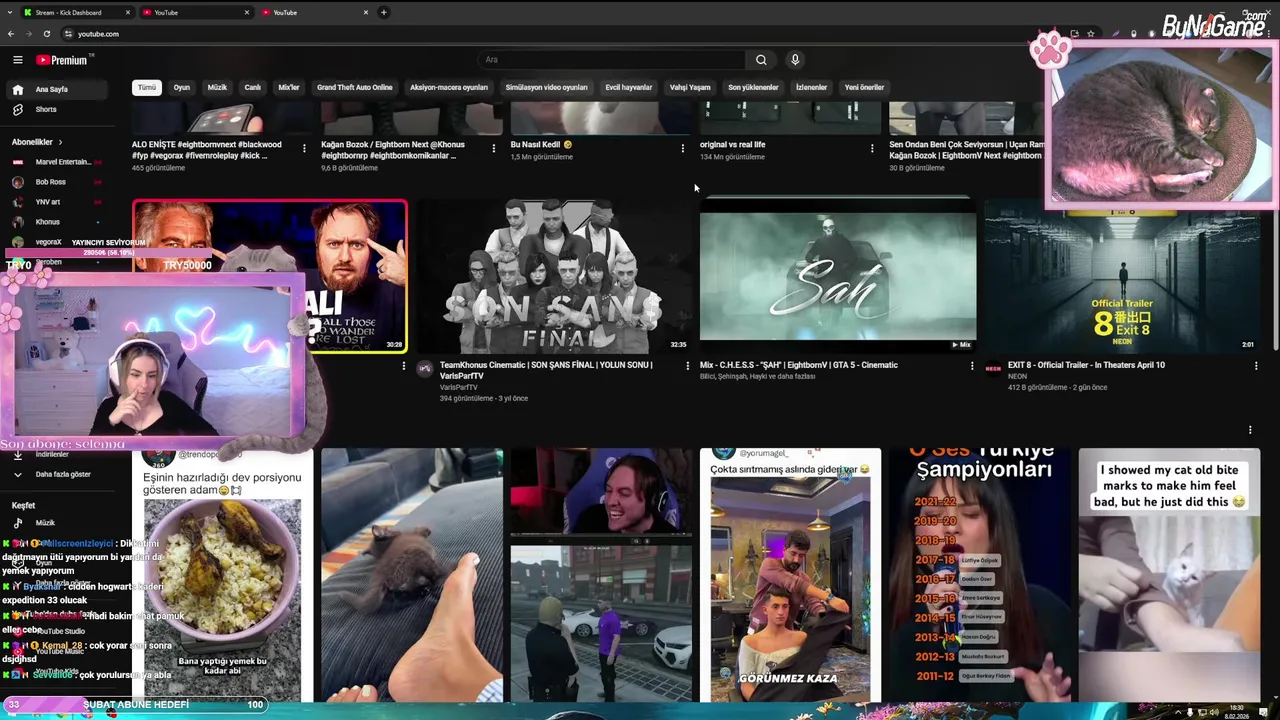Open options for Mix - C.H.E.S.S ŞAH
1280x720 pixels.
971,366
